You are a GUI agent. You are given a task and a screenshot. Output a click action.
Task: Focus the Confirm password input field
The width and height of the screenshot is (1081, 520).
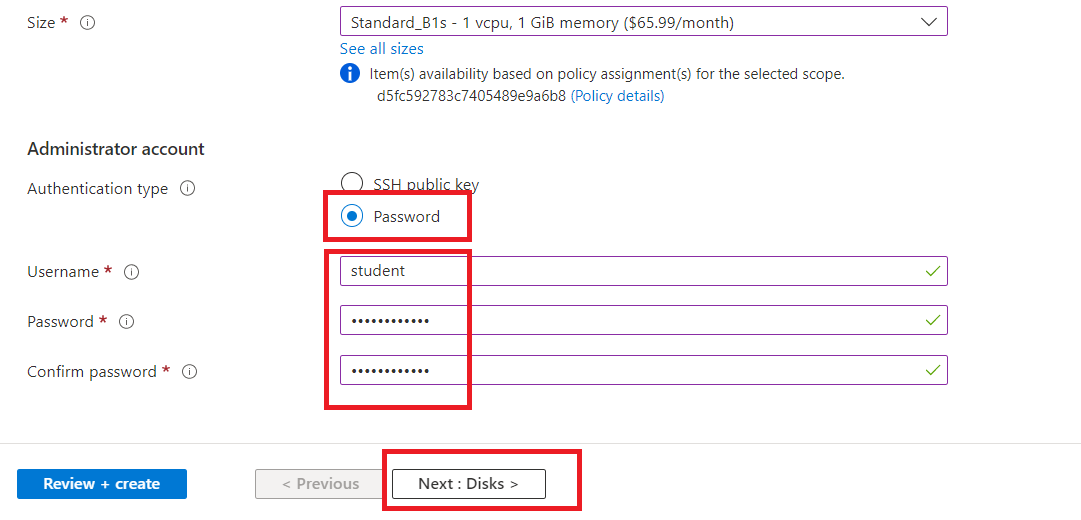tap(630, 371)
